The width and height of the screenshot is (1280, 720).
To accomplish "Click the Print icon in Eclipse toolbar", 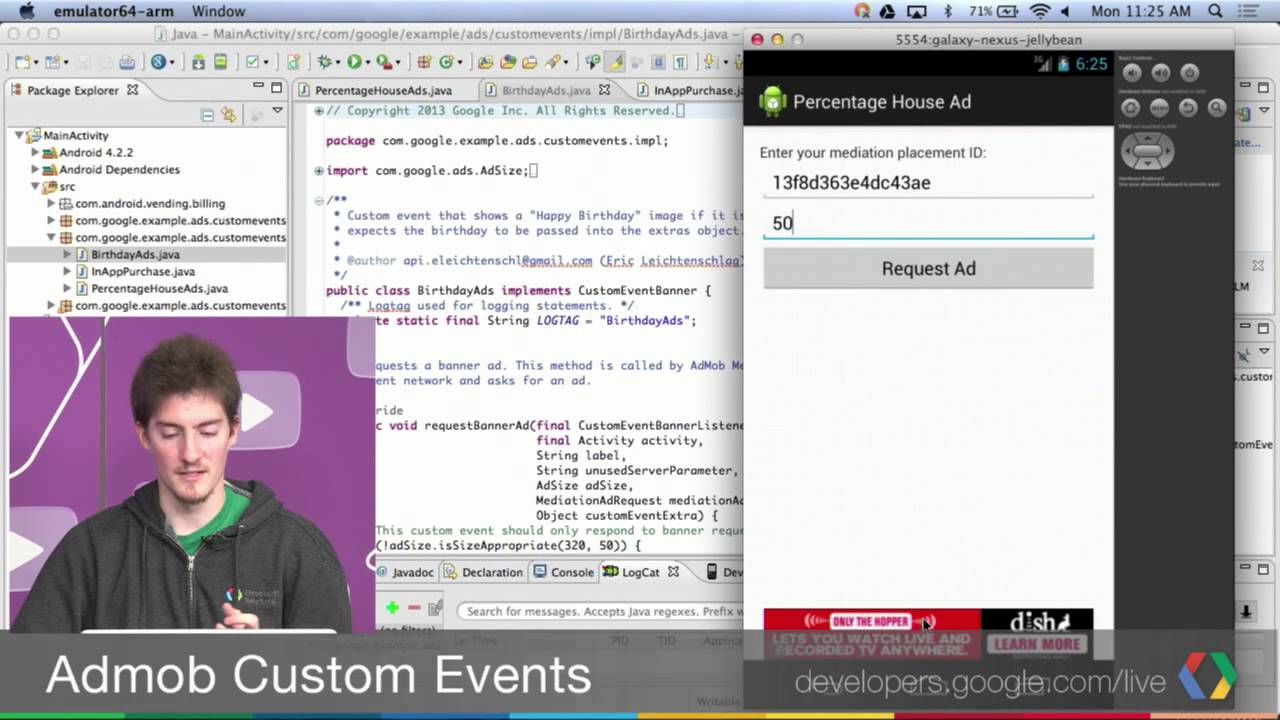I will pos(126,62).
